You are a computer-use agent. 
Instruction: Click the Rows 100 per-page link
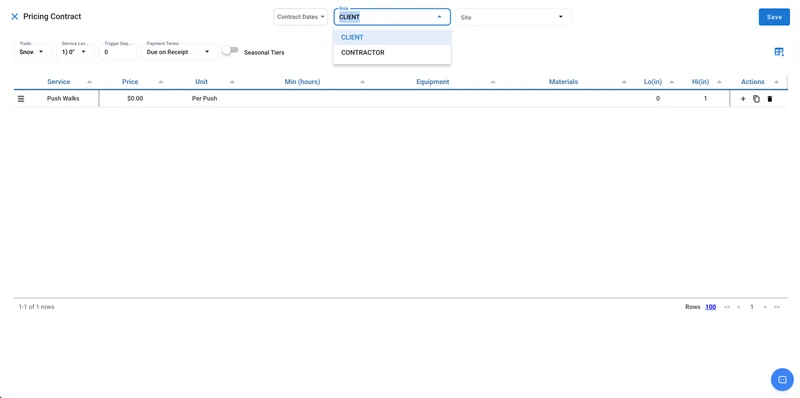[x=710, y=307]
